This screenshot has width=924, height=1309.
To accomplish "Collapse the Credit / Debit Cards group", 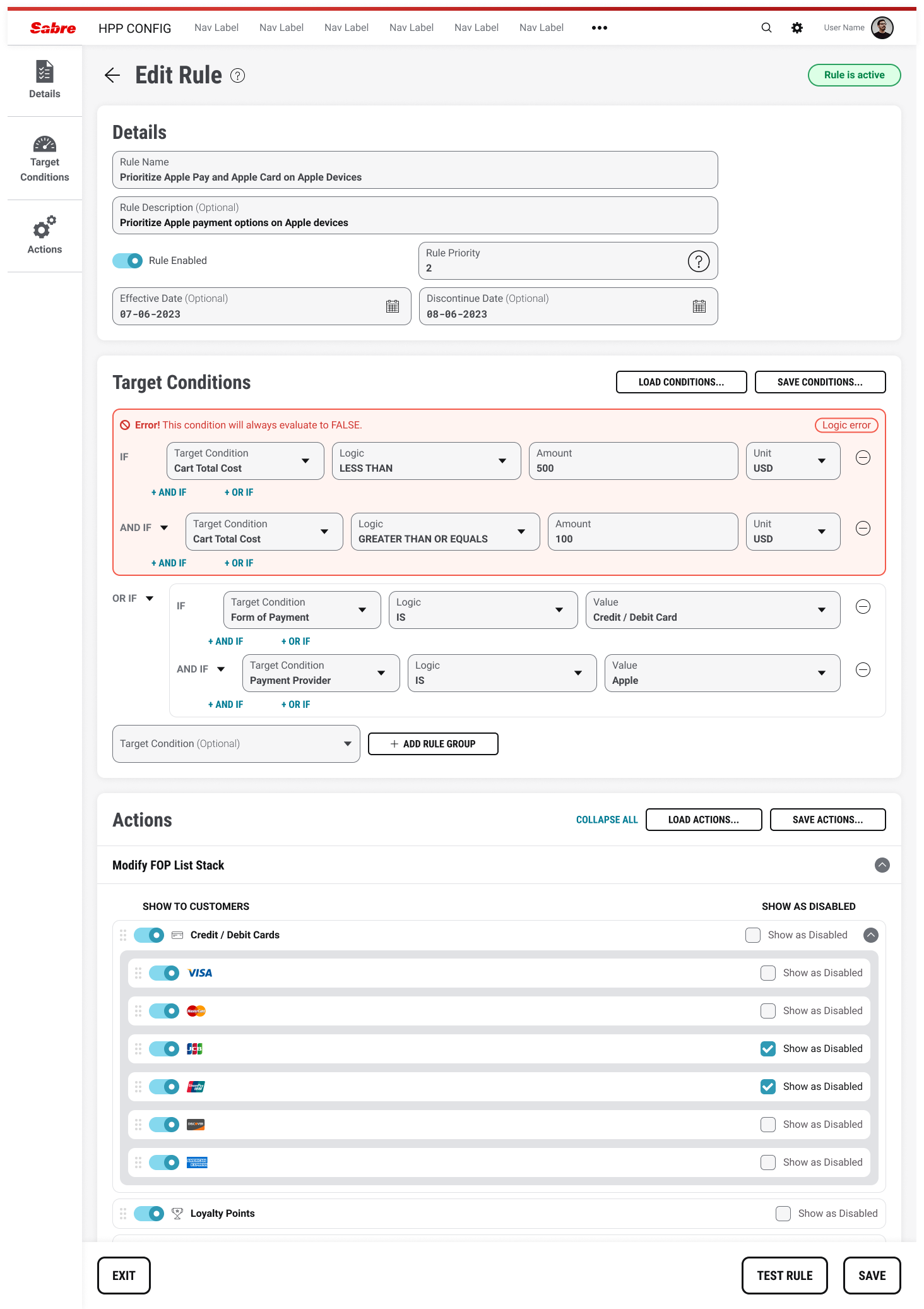I will click(871, 935).
